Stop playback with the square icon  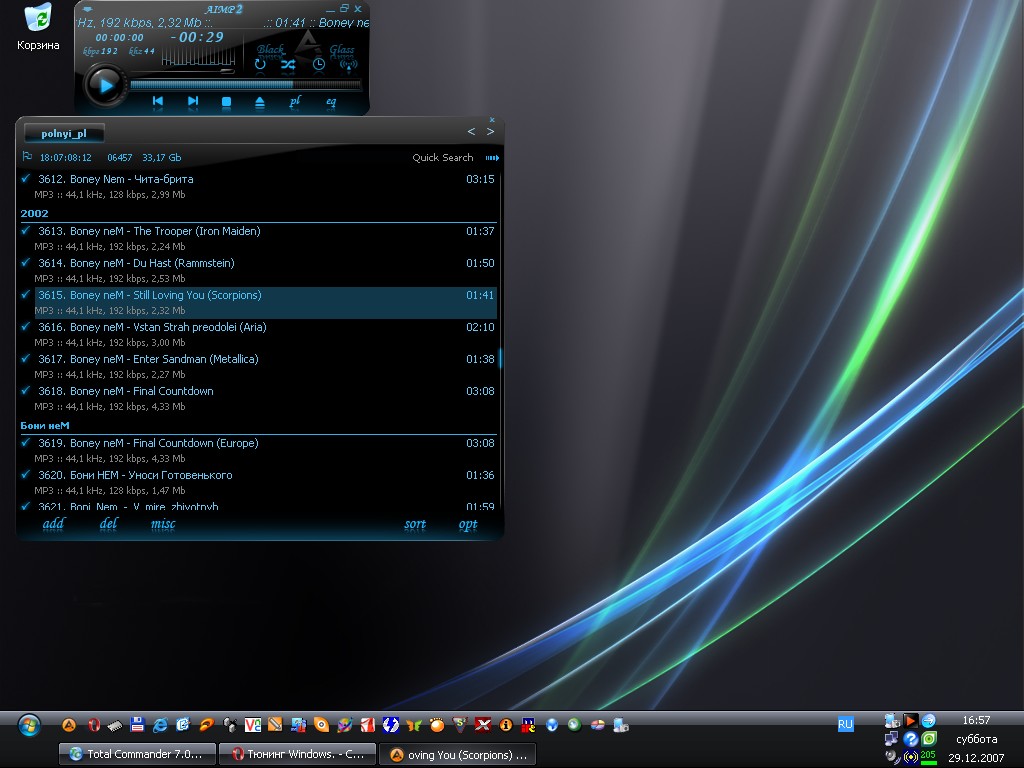(x=226, y=101)
